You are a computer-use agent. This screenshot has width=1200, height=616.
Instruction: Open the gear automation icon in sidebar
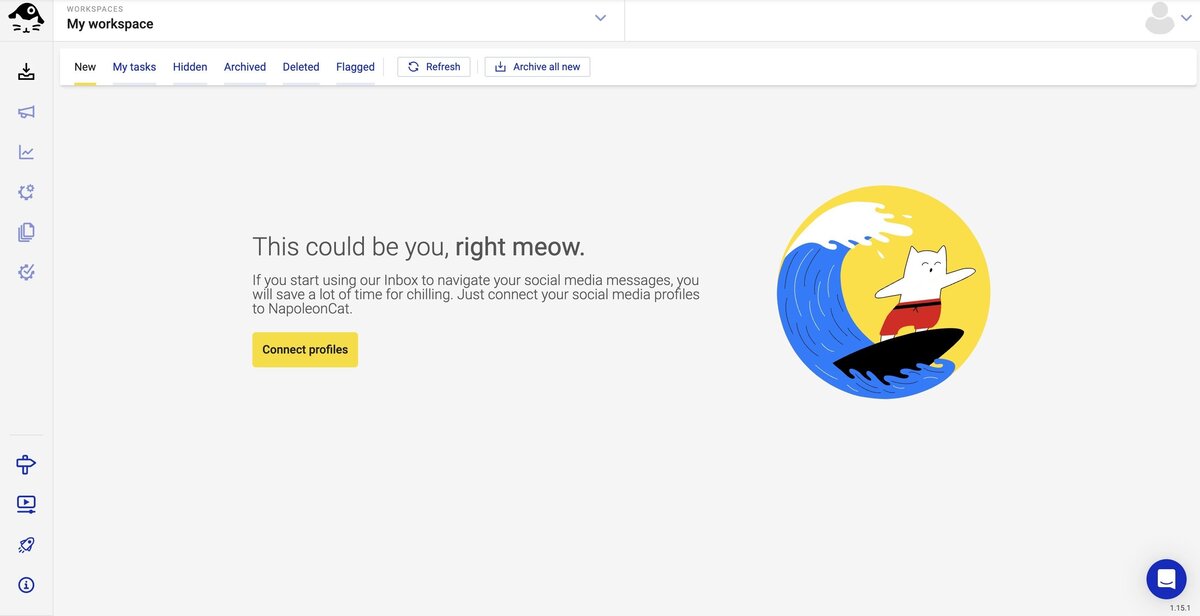pos(26,192)
